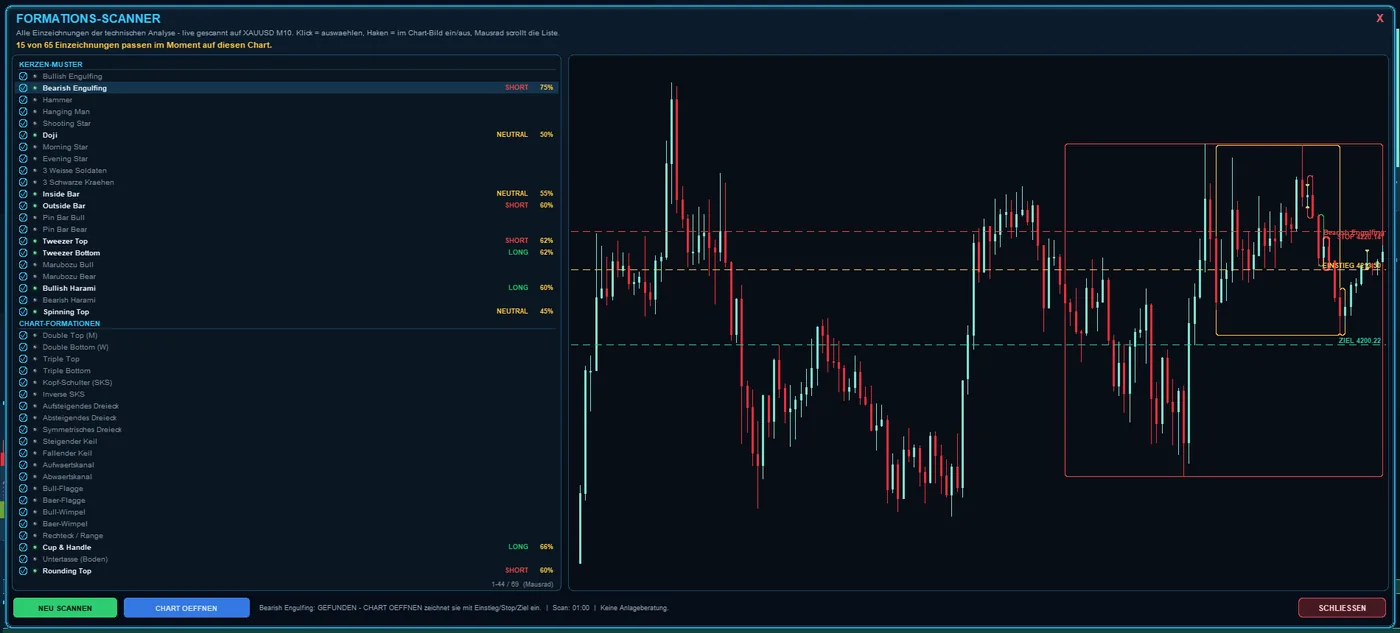Select the Morning Star row
This screenshot has height=633, width=1400.
coord(286,147)
